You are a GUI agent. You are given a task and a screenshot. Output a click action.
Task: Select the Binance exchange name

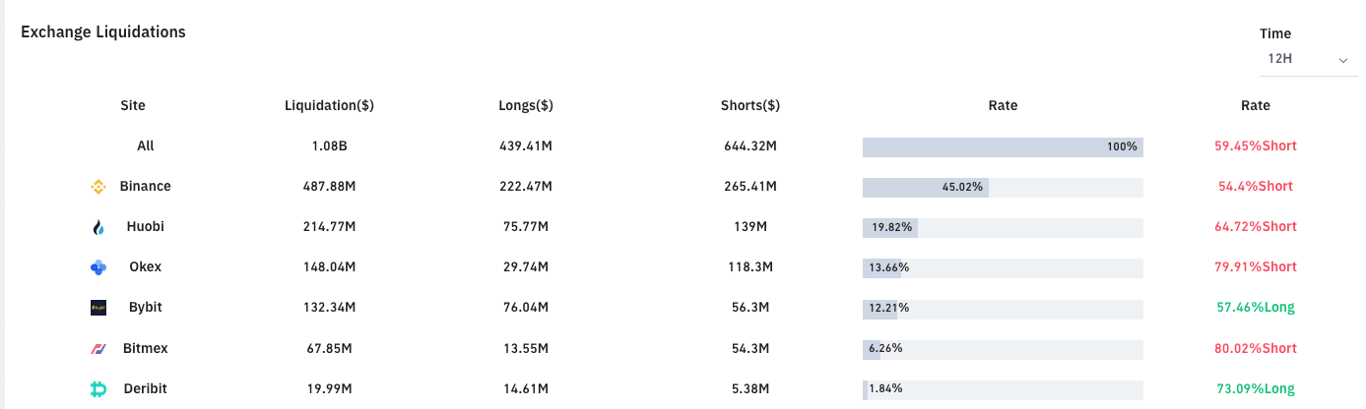click(x=145, y=186)
